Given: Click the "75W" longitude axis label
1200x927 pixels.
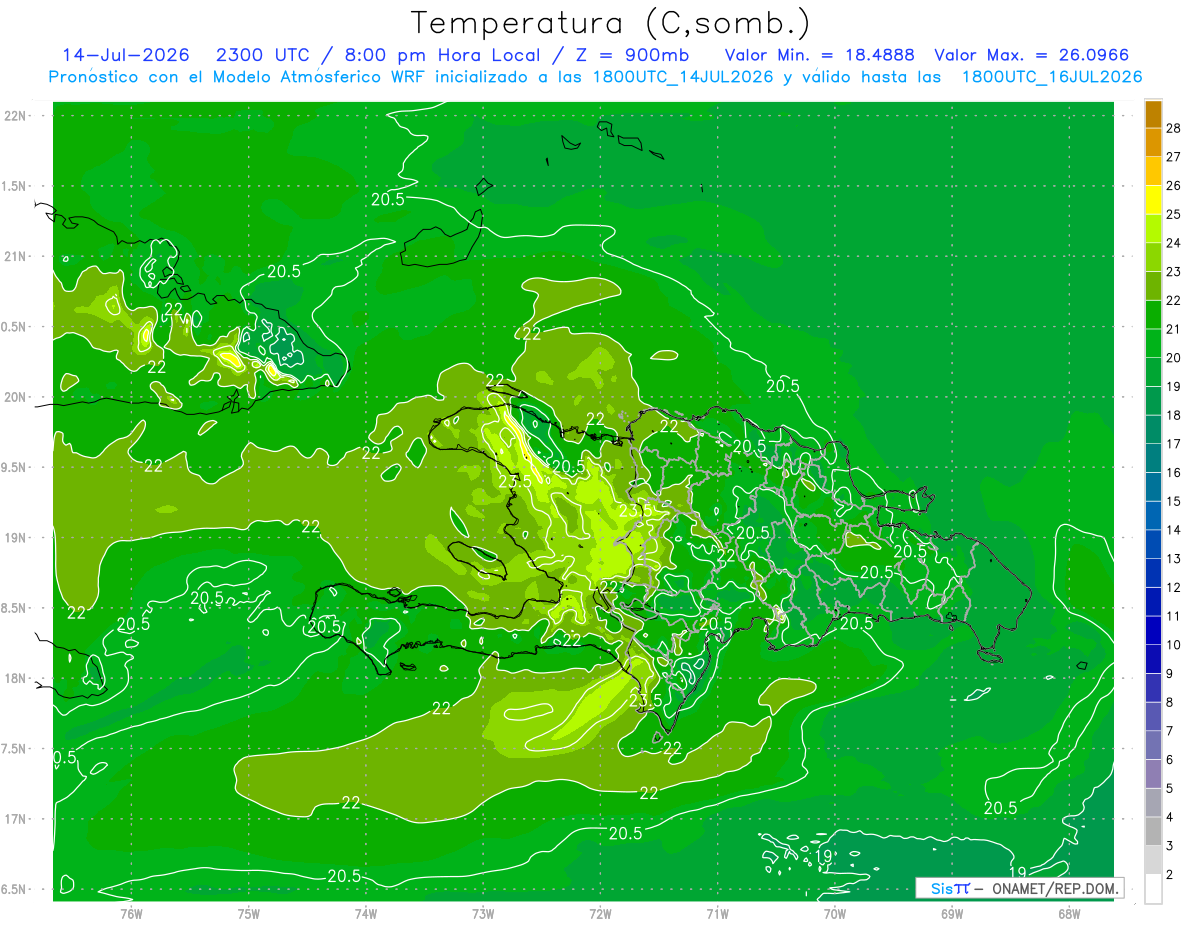Looking at the screenshot, I should pyautogui.click(x=249, y=912).
